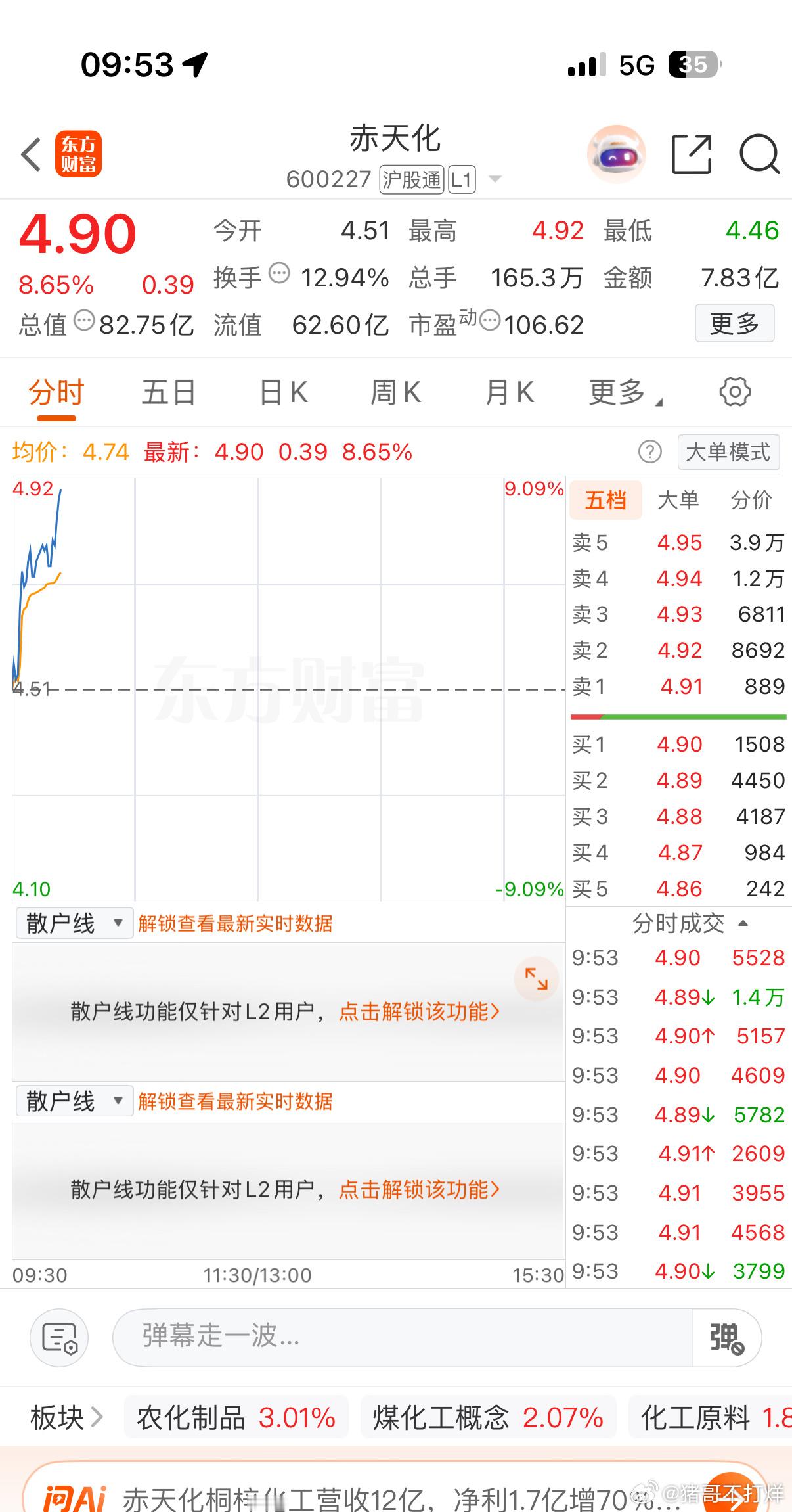Select the 五档 order book tab
The width and height of the screenshot is (792, 1512).
[x=605, y=500]
